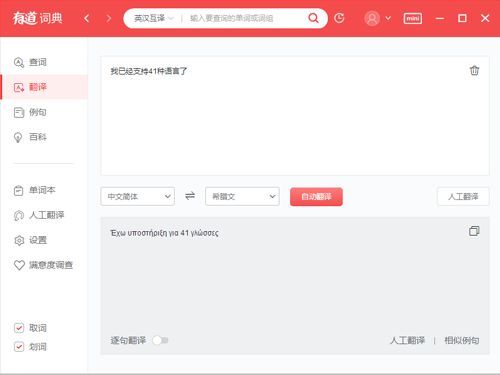Open the 查词 lookup tab
The width and height of the screenshot is (500, 375).
(44, 62)
